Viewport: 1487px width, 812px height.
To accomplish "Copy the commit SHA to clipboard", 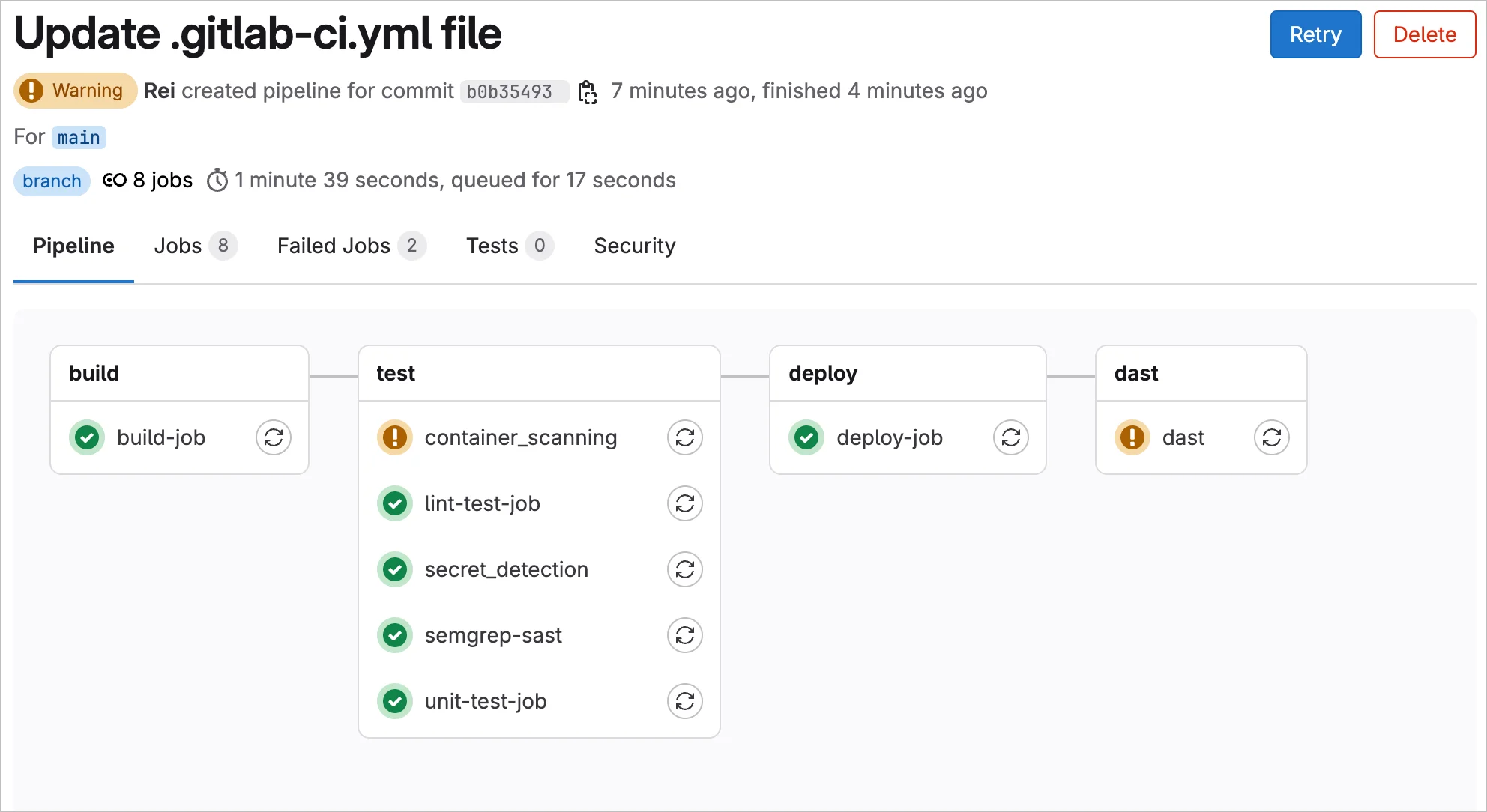I will [x=588, y=91].
